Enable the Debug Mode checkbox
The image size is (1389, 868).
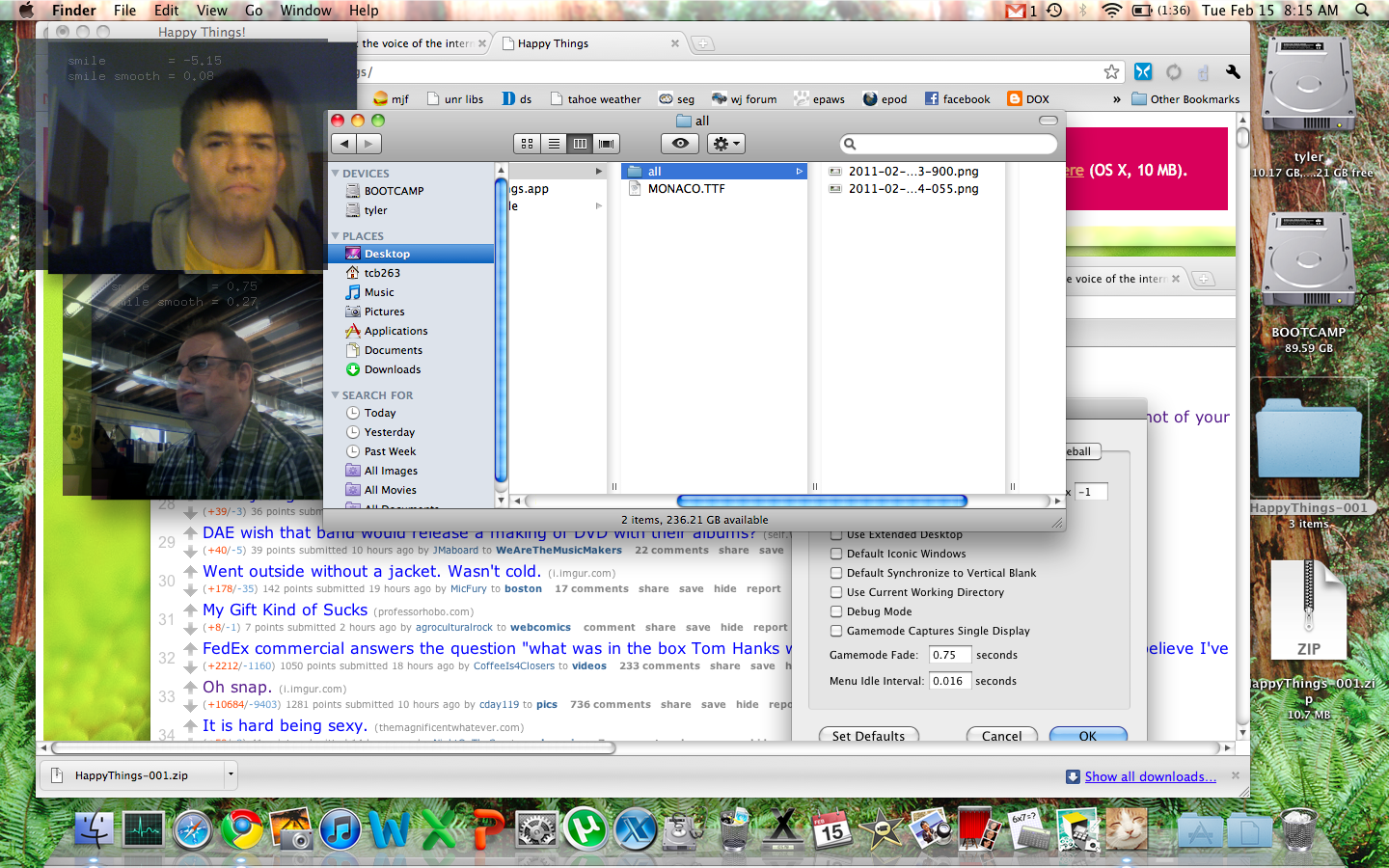[836, 611]
